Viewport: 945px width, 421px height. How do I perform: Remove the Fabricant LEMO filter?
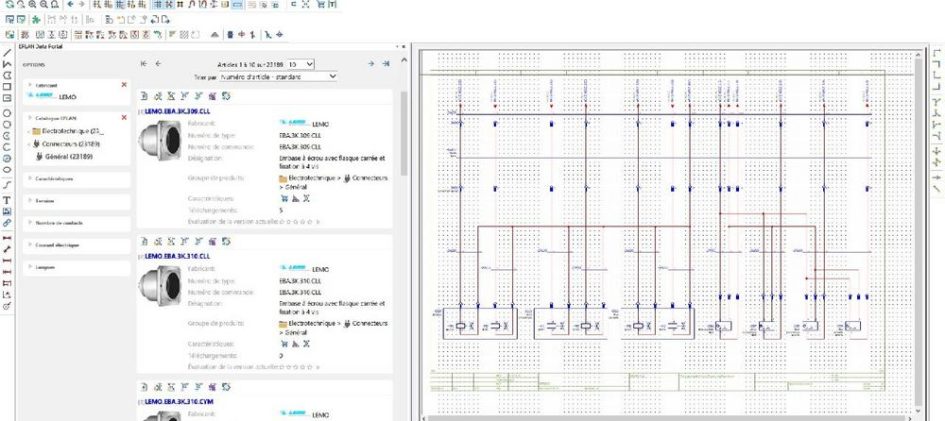(x=124, y=85)
